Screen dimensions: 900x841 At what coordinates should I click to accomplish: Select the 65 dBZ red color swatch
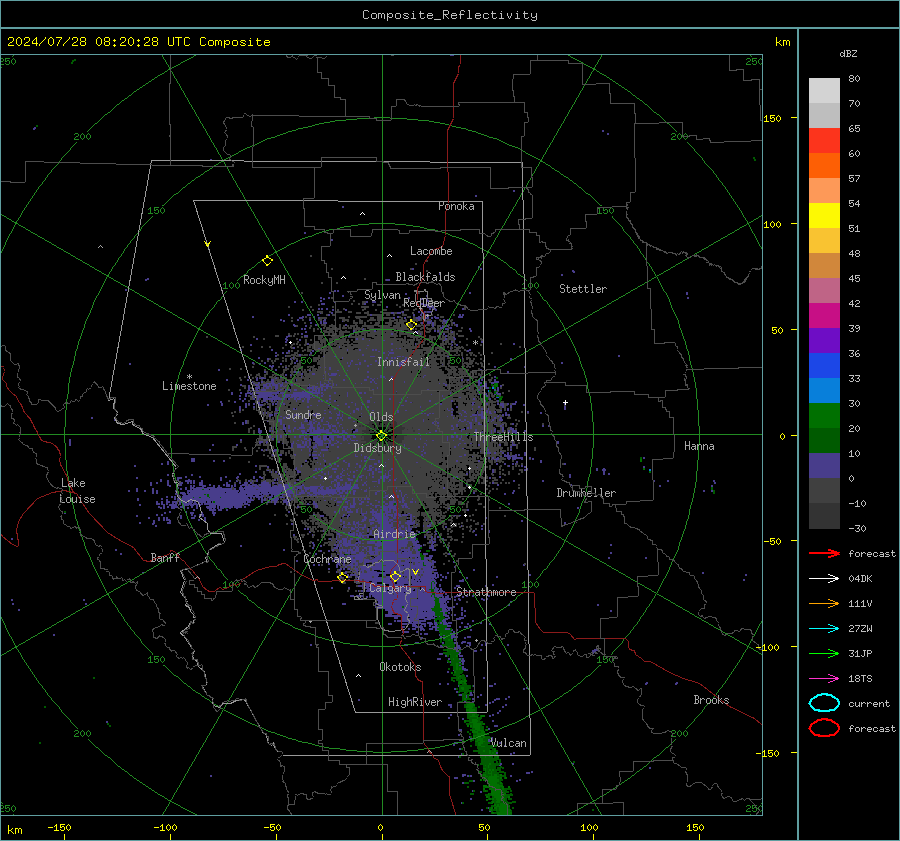coord(824,140)
